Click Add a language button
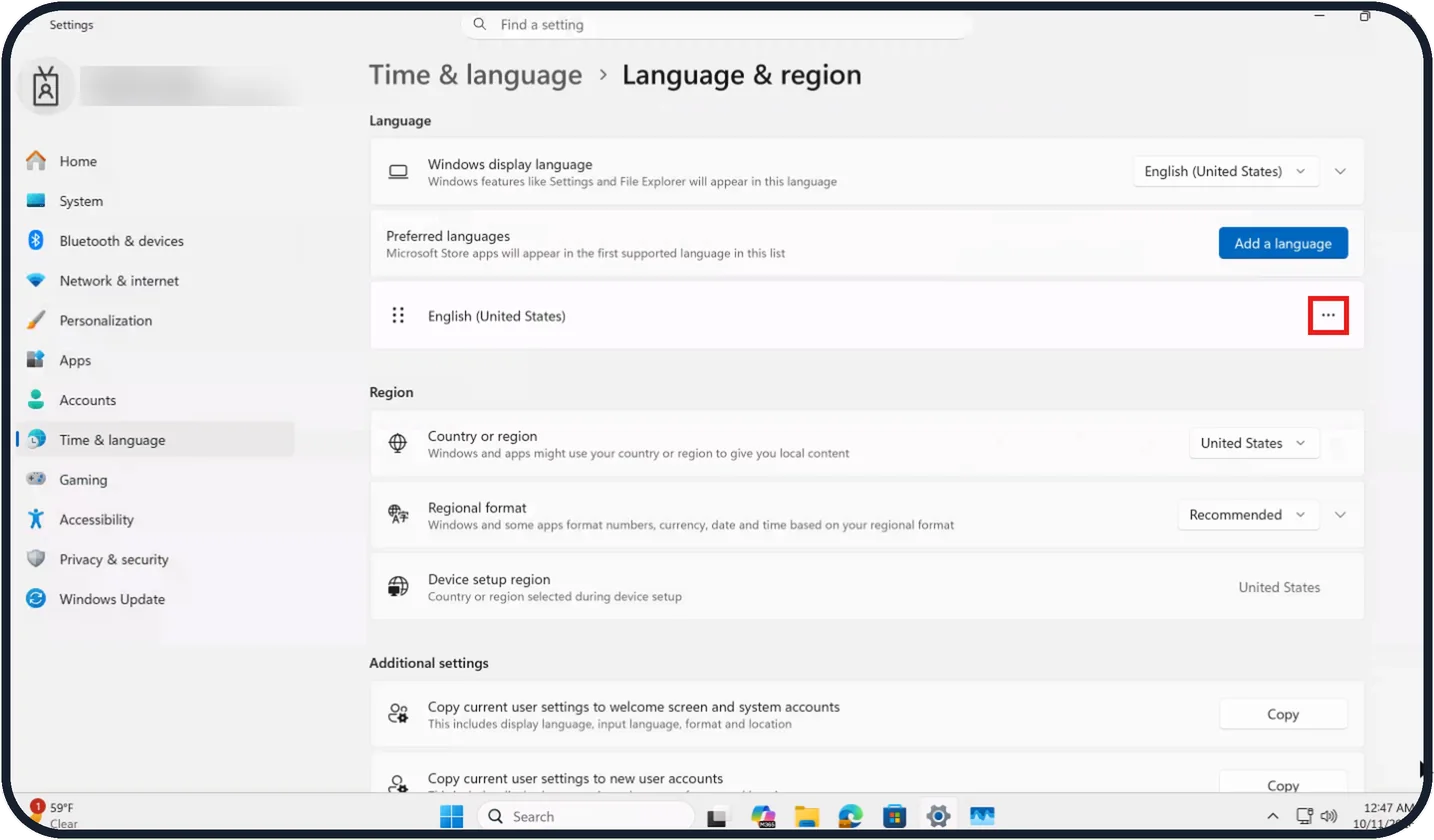Image resolution: width=1434 pixels, height=840 pixels. pos(1283,243)
